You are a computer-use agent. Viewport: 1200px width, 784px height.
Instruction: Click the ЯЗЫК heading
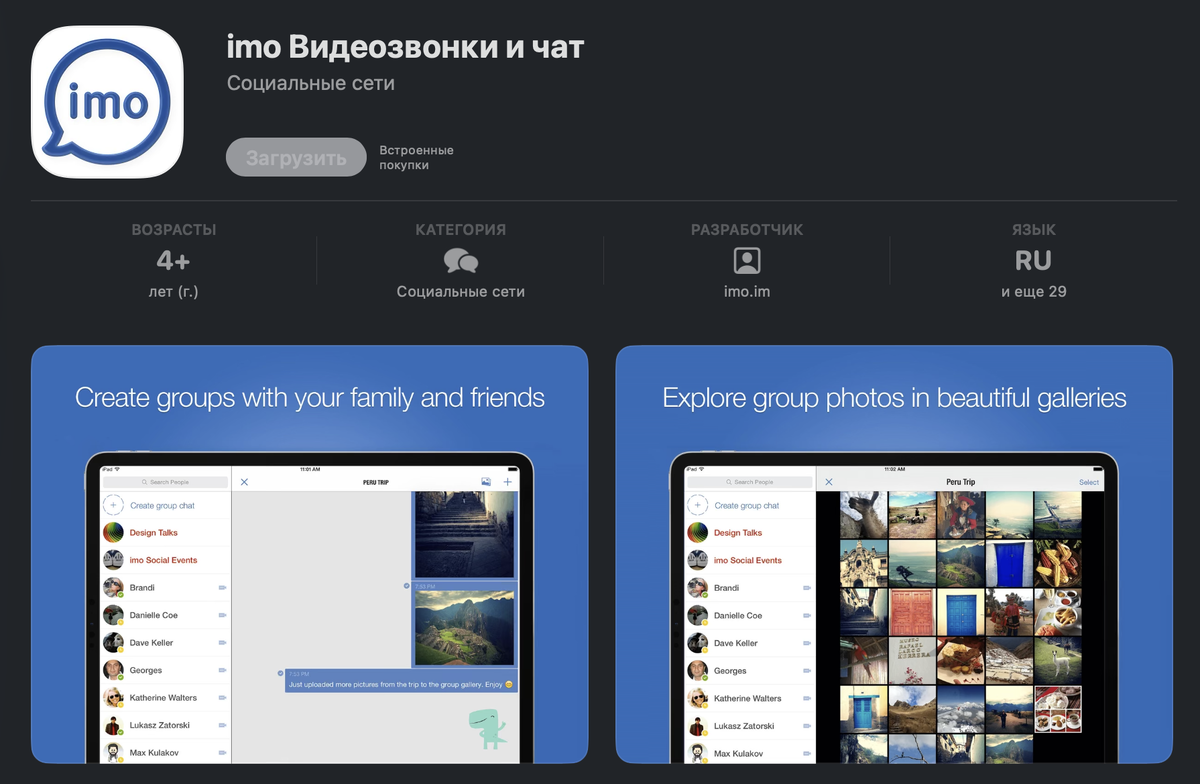pyautogui.click(x=1033, y=230)
